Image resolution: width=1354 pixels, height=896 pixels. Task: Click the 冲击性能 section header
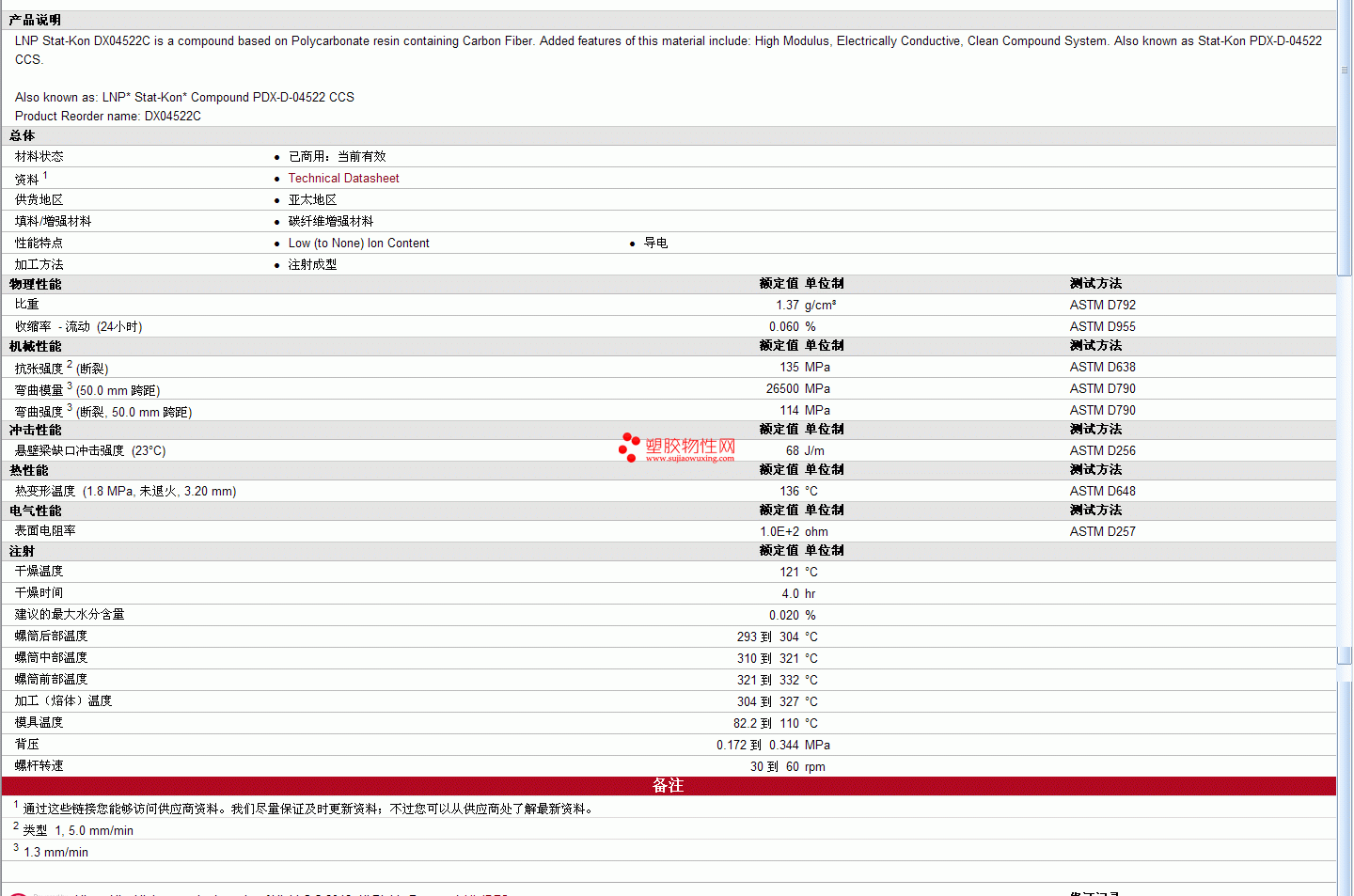point(35,430)
